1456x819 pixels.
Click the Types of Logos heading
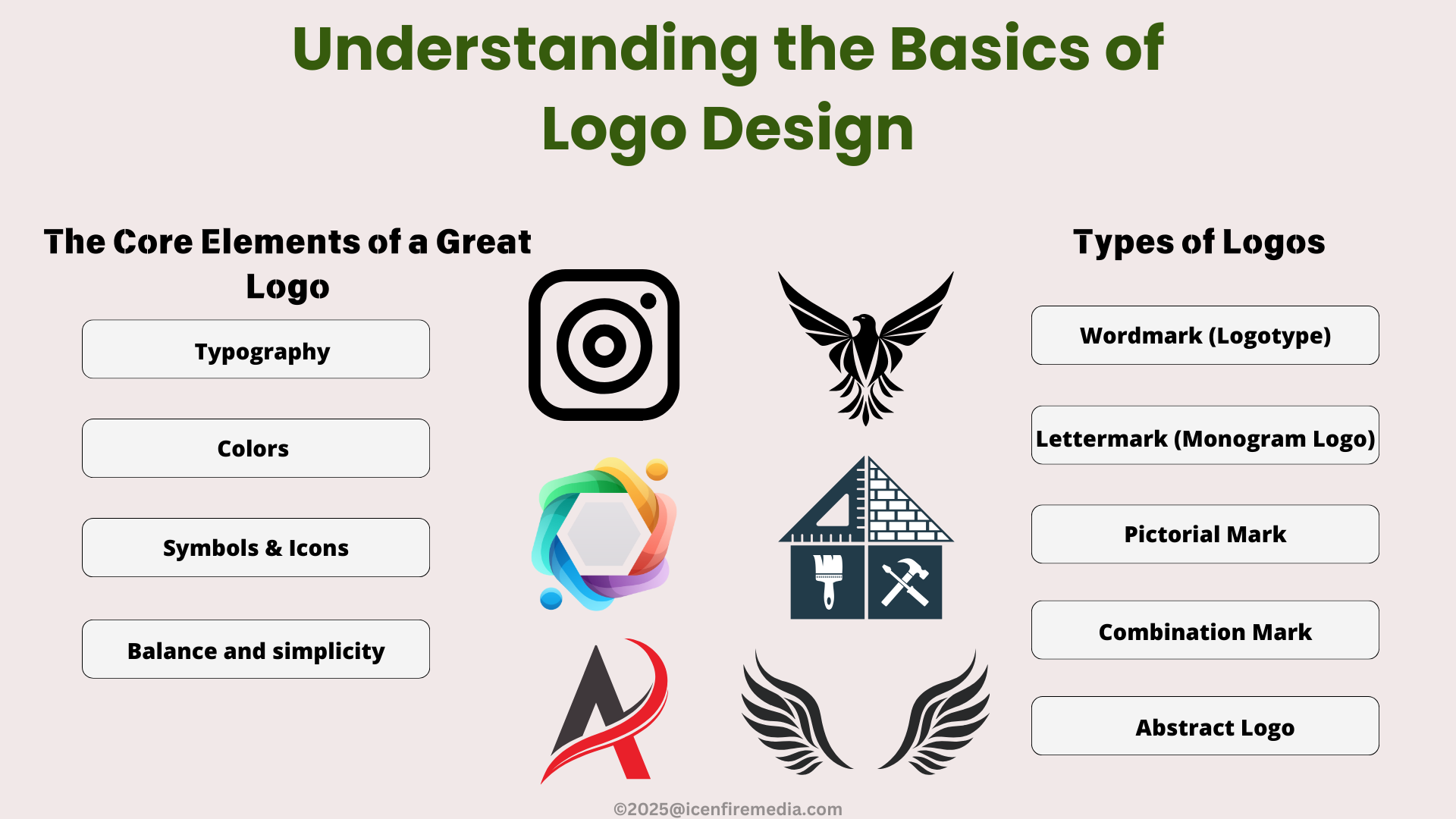pyautogui.click(x=1199, y=243)
